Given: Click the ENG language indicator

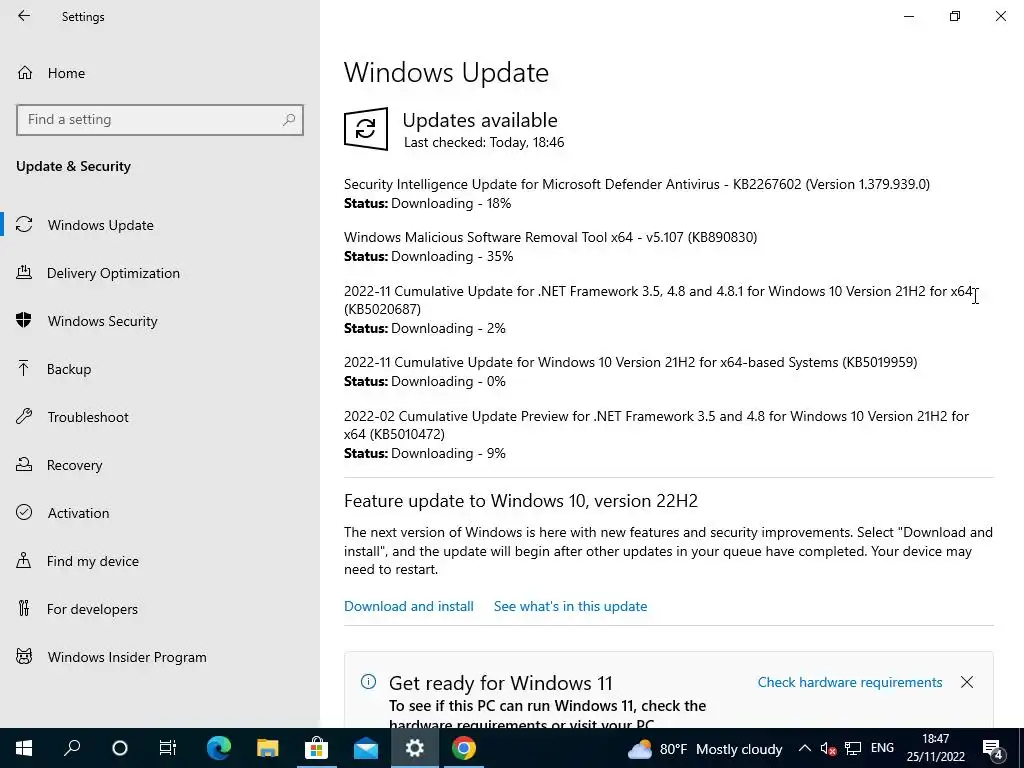Looking at the screenshot, I should click(882, 748).
